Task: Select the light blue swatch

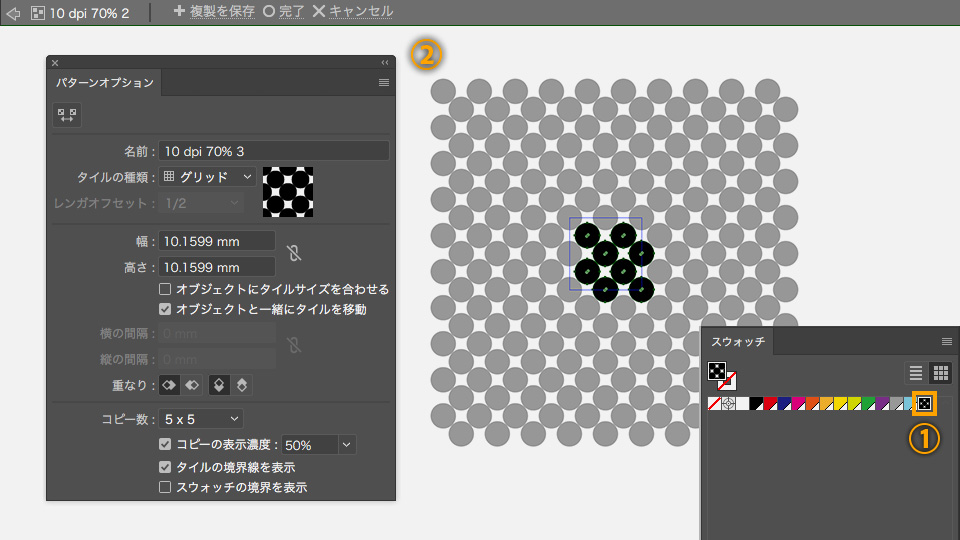Action: 908,403
